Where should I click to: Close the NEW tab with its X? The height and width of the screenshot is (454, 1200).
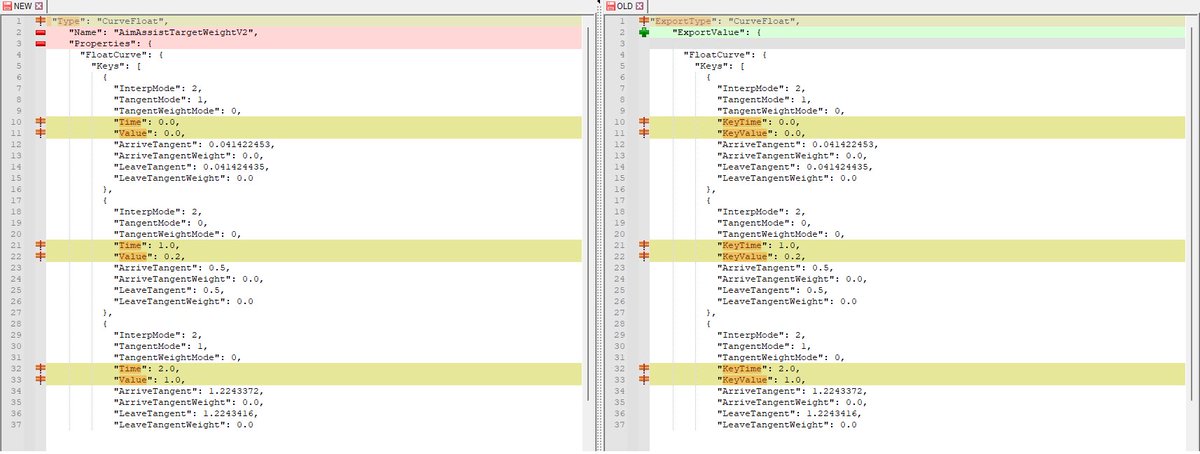click(39, 6)
